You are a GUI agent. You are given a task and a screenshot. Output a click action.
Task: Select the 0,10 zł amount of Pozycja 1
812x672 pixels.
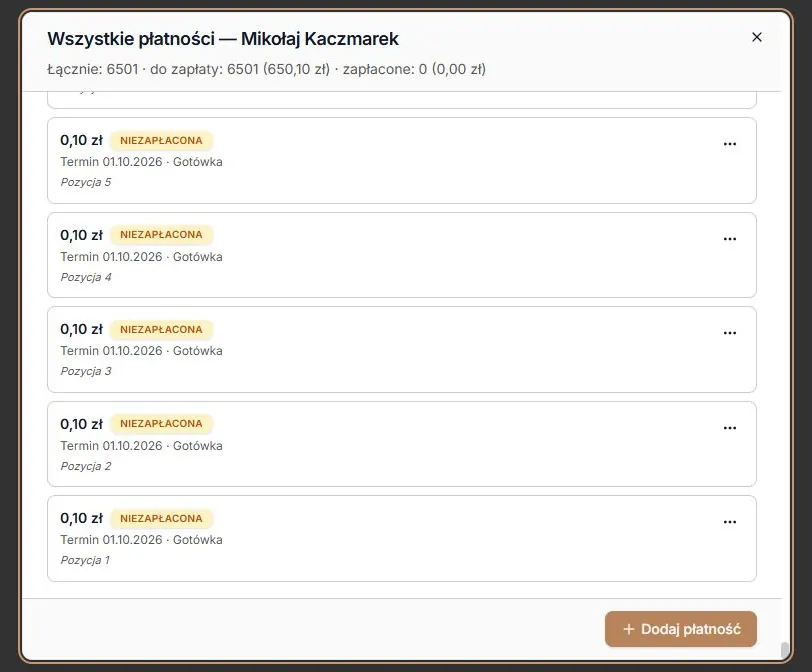point(81,518)
